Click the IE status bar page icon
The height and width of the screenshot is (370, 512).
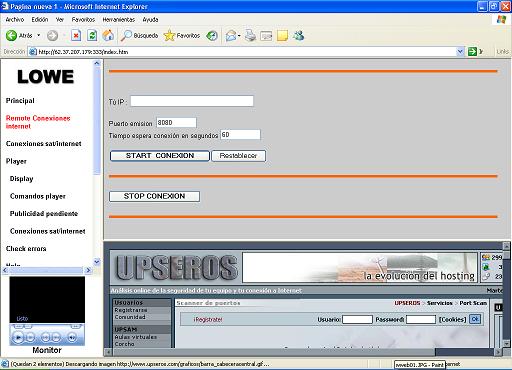(x=5, y=364)
